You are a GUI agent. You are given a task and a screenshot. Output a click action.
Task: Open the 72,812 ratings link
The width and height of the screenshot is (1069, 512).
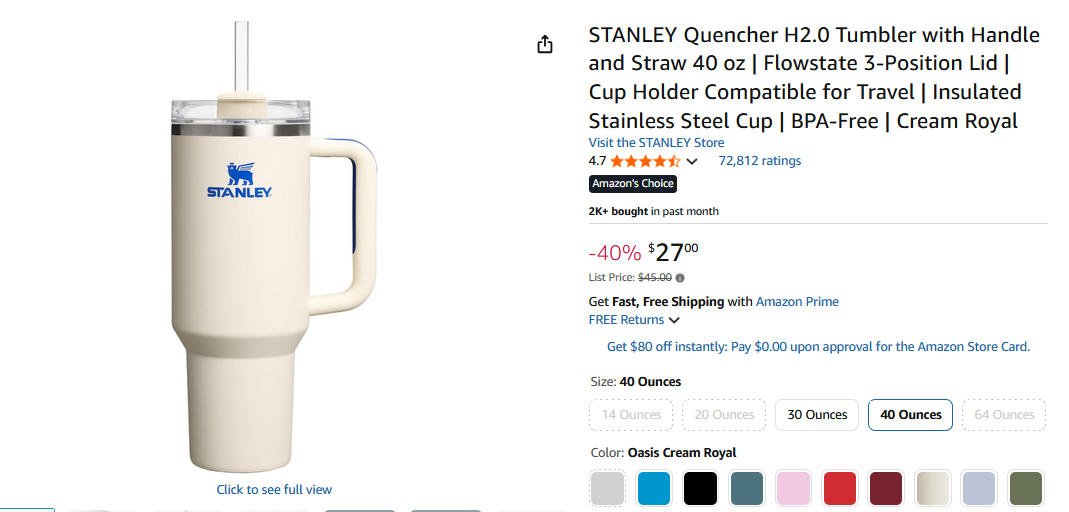point(759,161)
